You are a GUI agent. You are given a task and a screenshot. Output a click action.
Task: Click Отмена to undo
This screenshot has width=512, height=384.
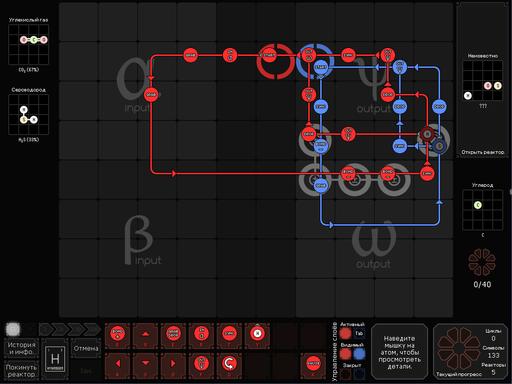coord(86,349)
